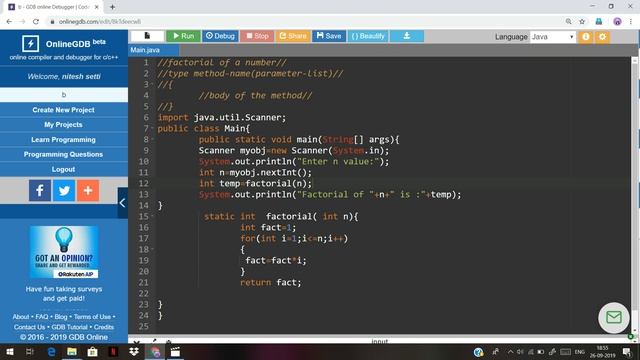
Task: Switch to the Main.java tab
Action: pos(153,50)
